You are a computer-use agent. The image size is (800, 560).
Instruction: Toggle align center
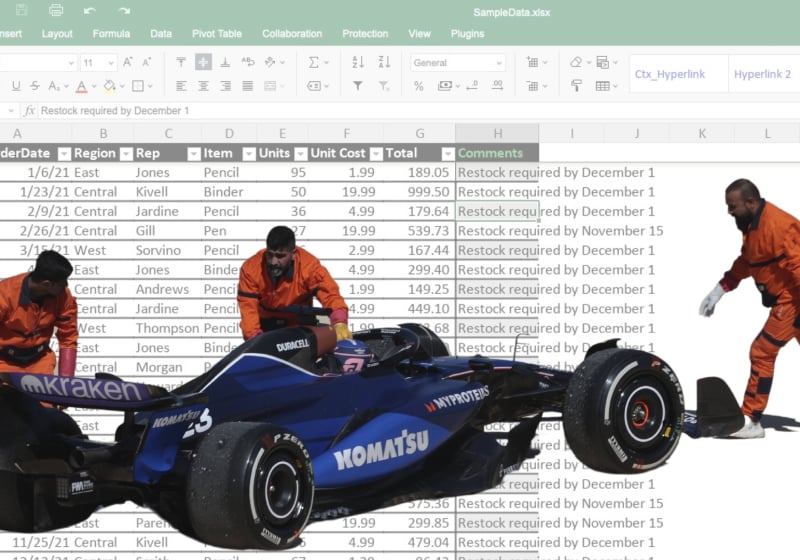(203, 86)
